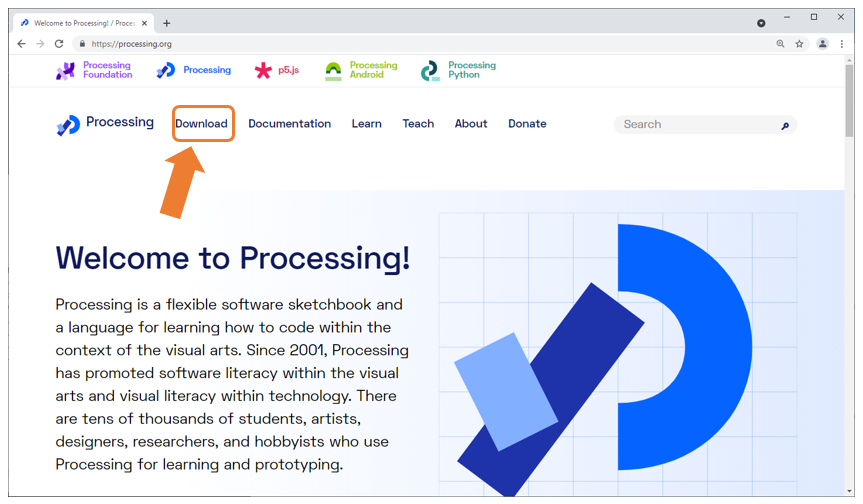The image size is (863, 504).
Task: Close the Welcome to Processing tab
Action: pyautogui.click(x=144, y=23)
